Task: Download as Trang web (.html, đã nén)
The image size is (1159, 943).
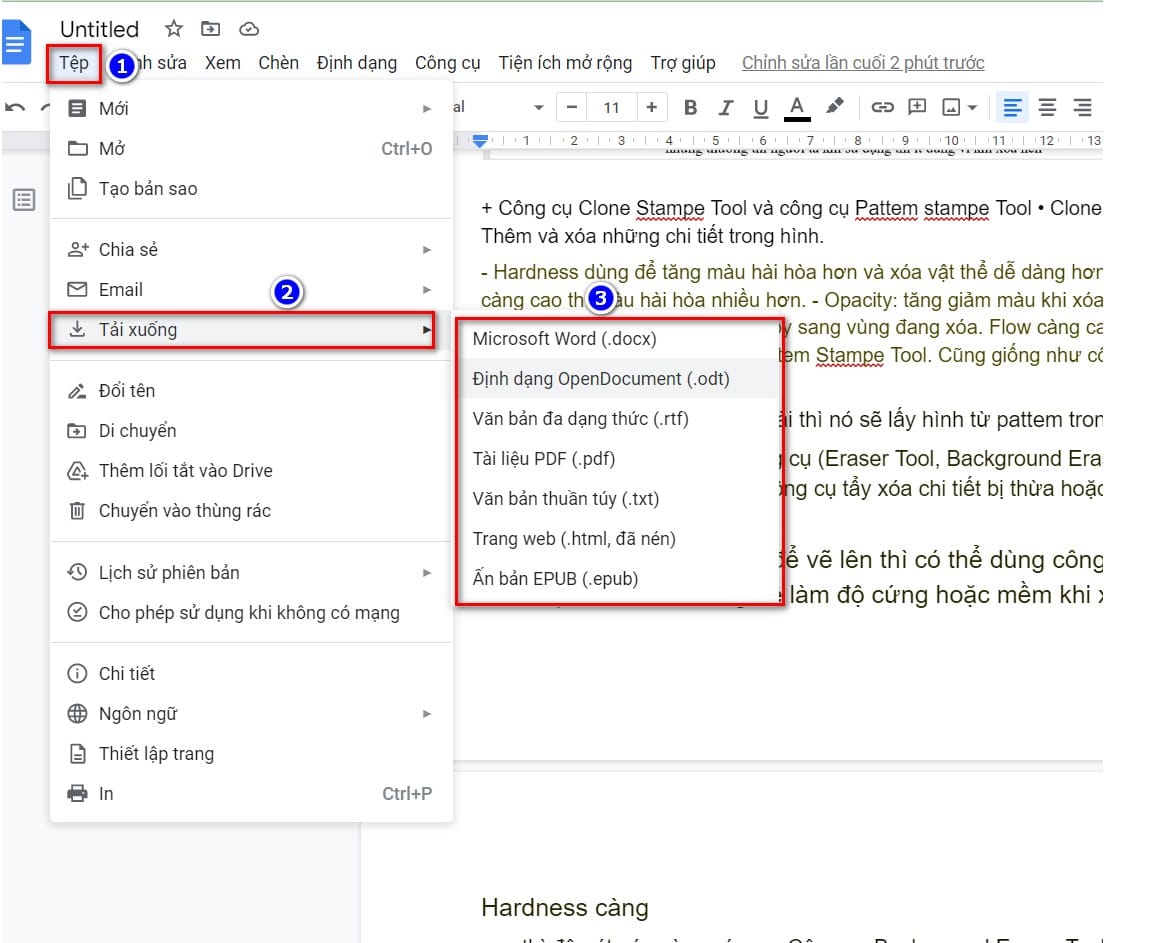Action: click(x=619, y=539)
